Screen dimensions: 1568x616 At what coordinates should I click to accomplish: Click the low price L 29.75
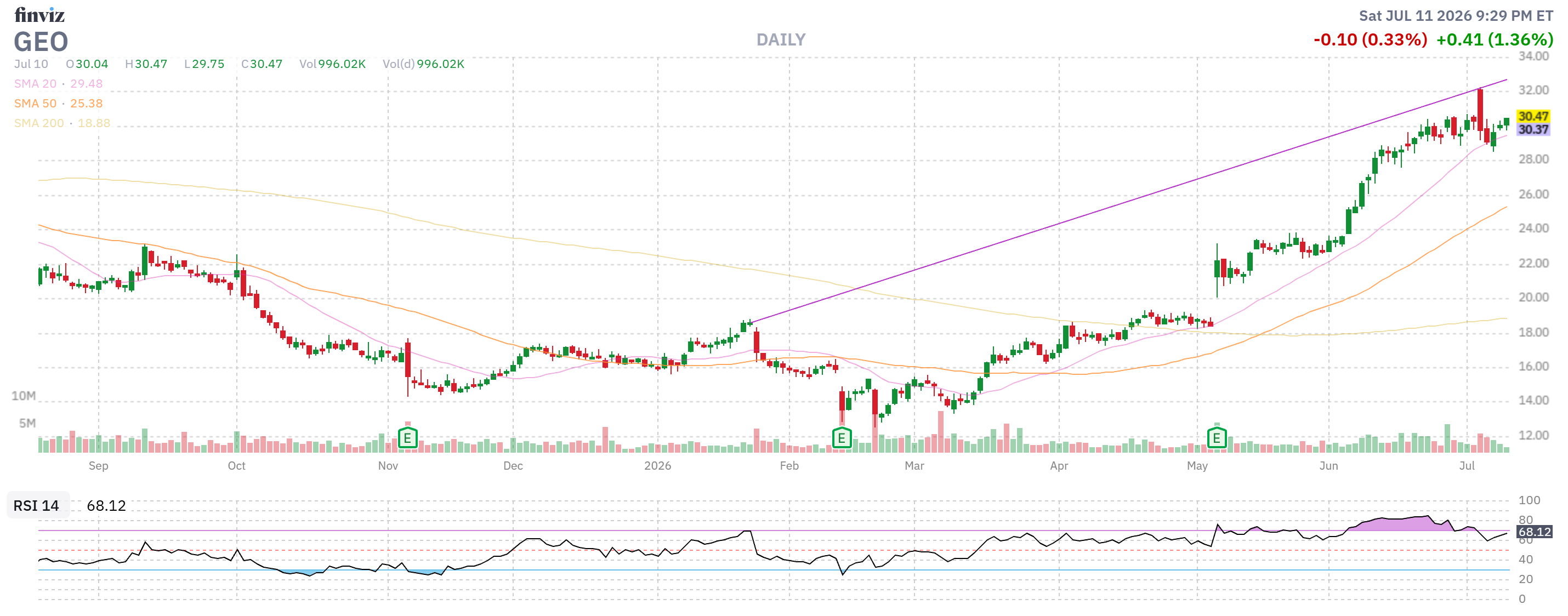(x=204, y=64)
